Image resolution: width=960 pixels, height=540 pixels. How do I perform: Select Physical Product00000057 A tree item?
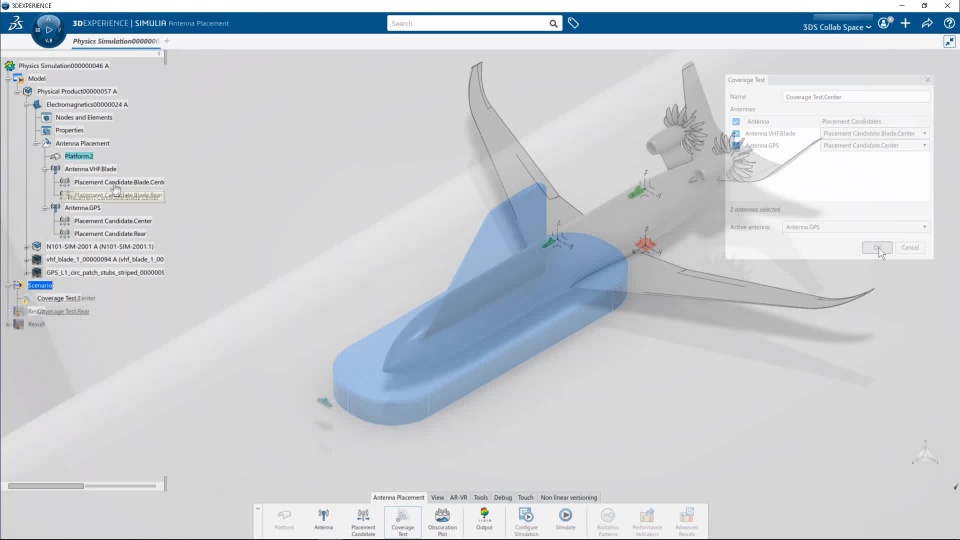77,91
